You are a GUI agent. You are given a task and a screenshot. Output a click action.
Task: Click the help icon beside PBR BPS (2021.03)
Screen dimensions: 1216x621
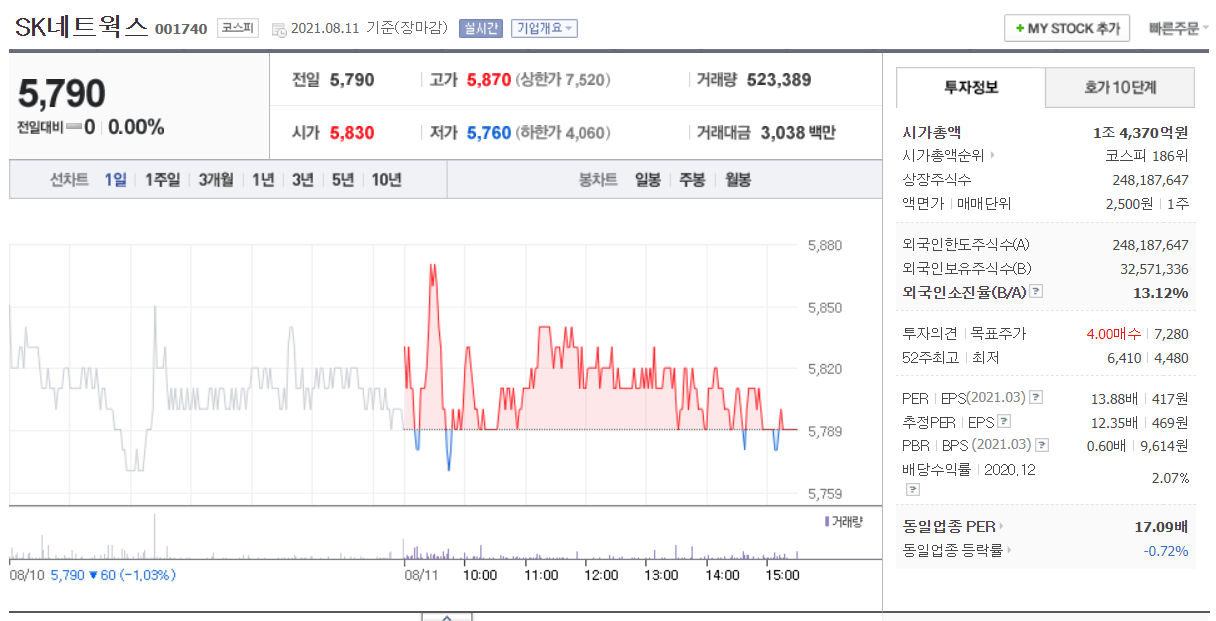1043,445
